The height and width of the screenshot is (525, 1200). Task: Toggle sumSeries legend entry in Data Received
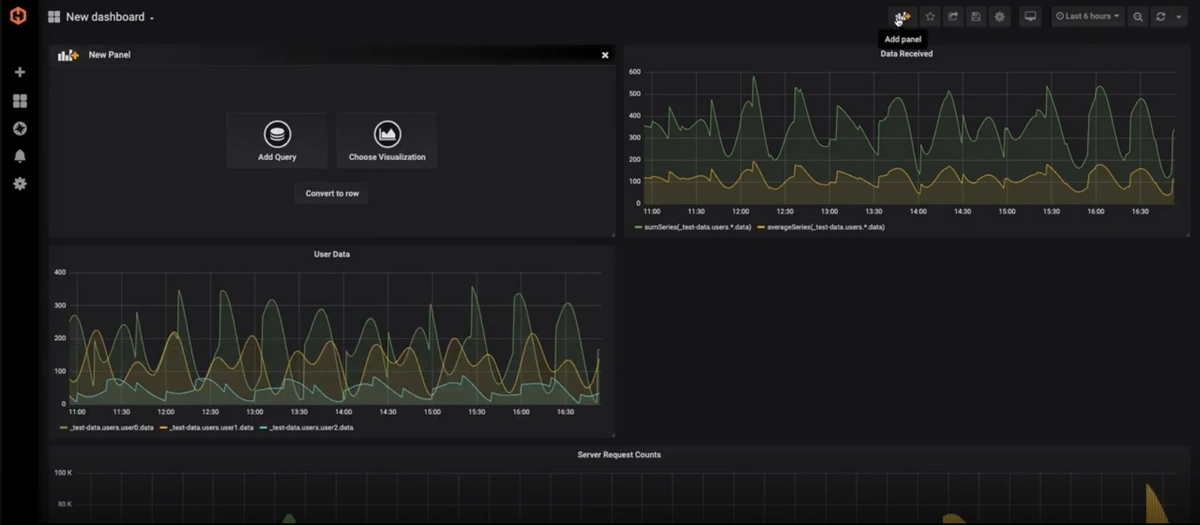[x=693, y=227]
